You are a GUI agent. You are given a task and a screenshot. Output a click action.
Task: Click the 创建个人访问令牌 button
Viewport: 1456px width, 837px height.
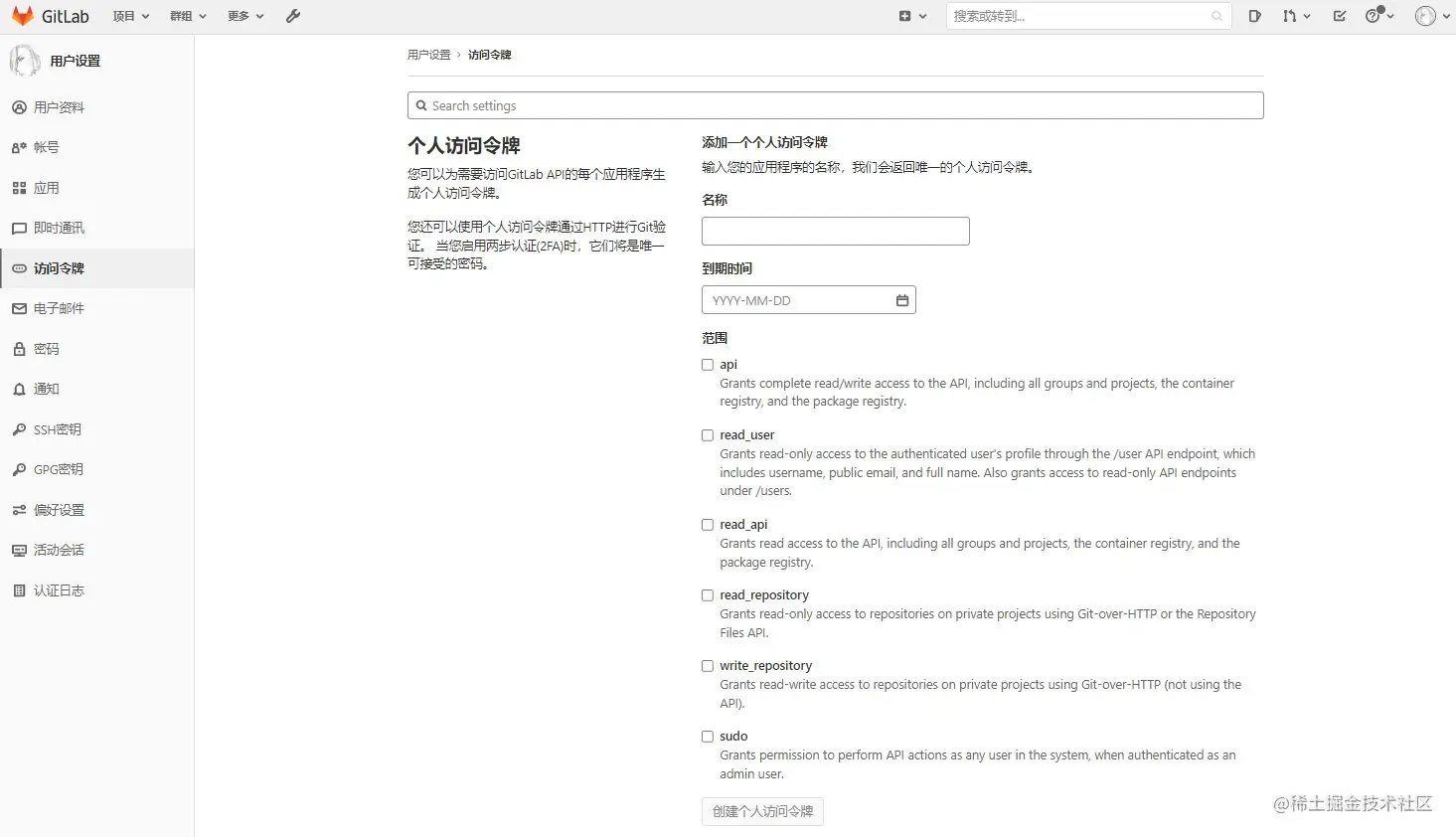761,811
